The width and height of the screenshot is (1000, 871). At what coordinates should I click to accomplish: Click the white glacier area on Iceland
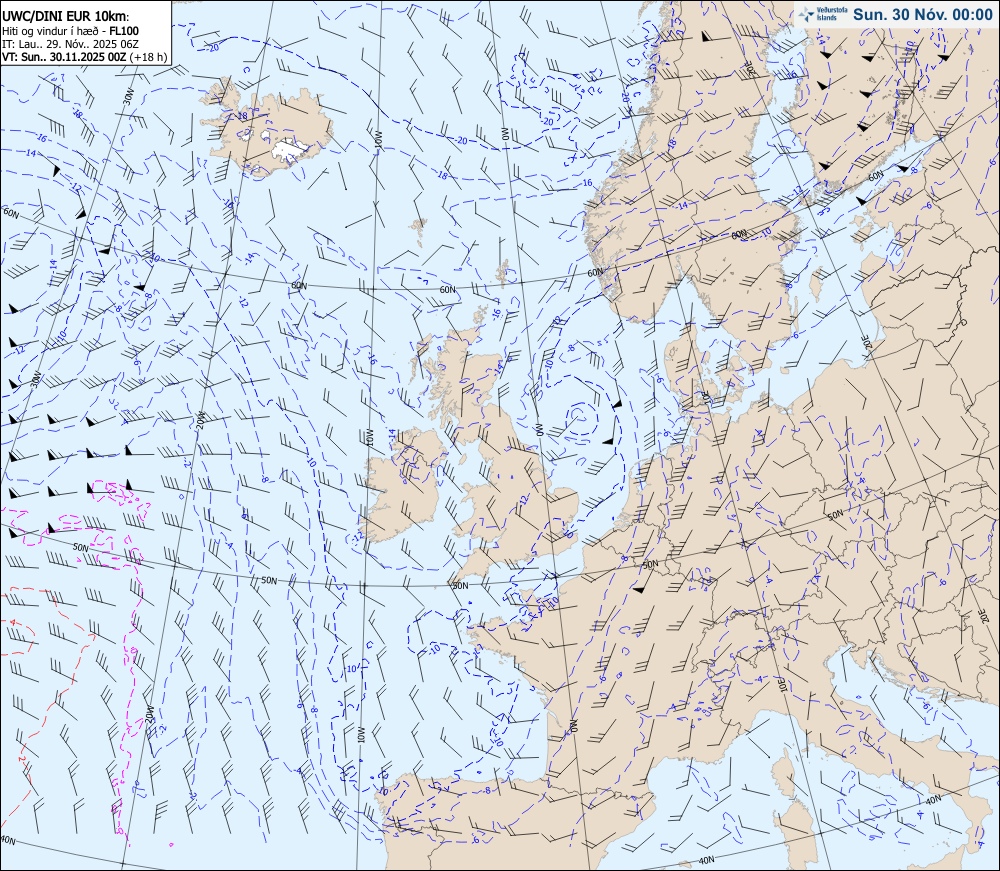(x=290, y=149)
